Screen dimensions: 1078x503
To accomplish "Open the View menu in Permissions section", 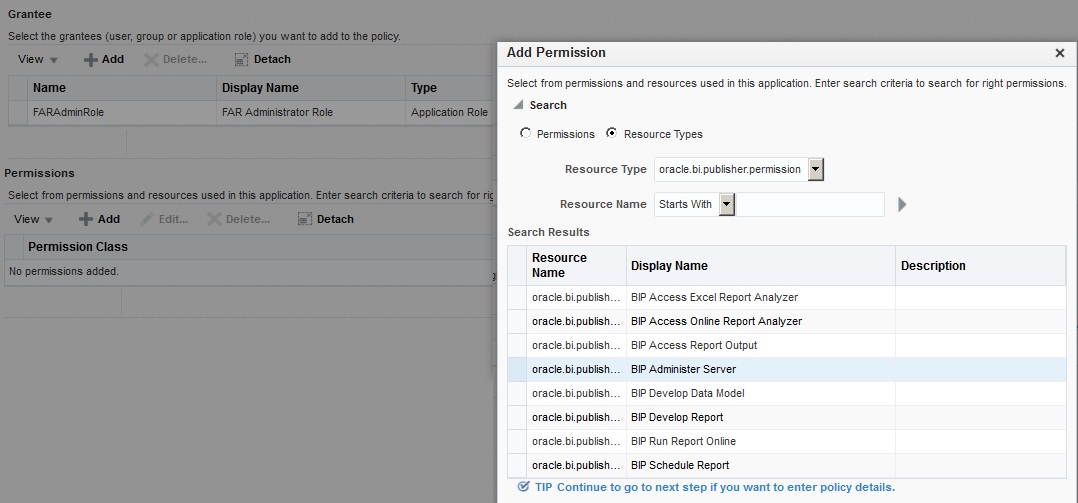I will pyautogui.click(x=34, y=220).
